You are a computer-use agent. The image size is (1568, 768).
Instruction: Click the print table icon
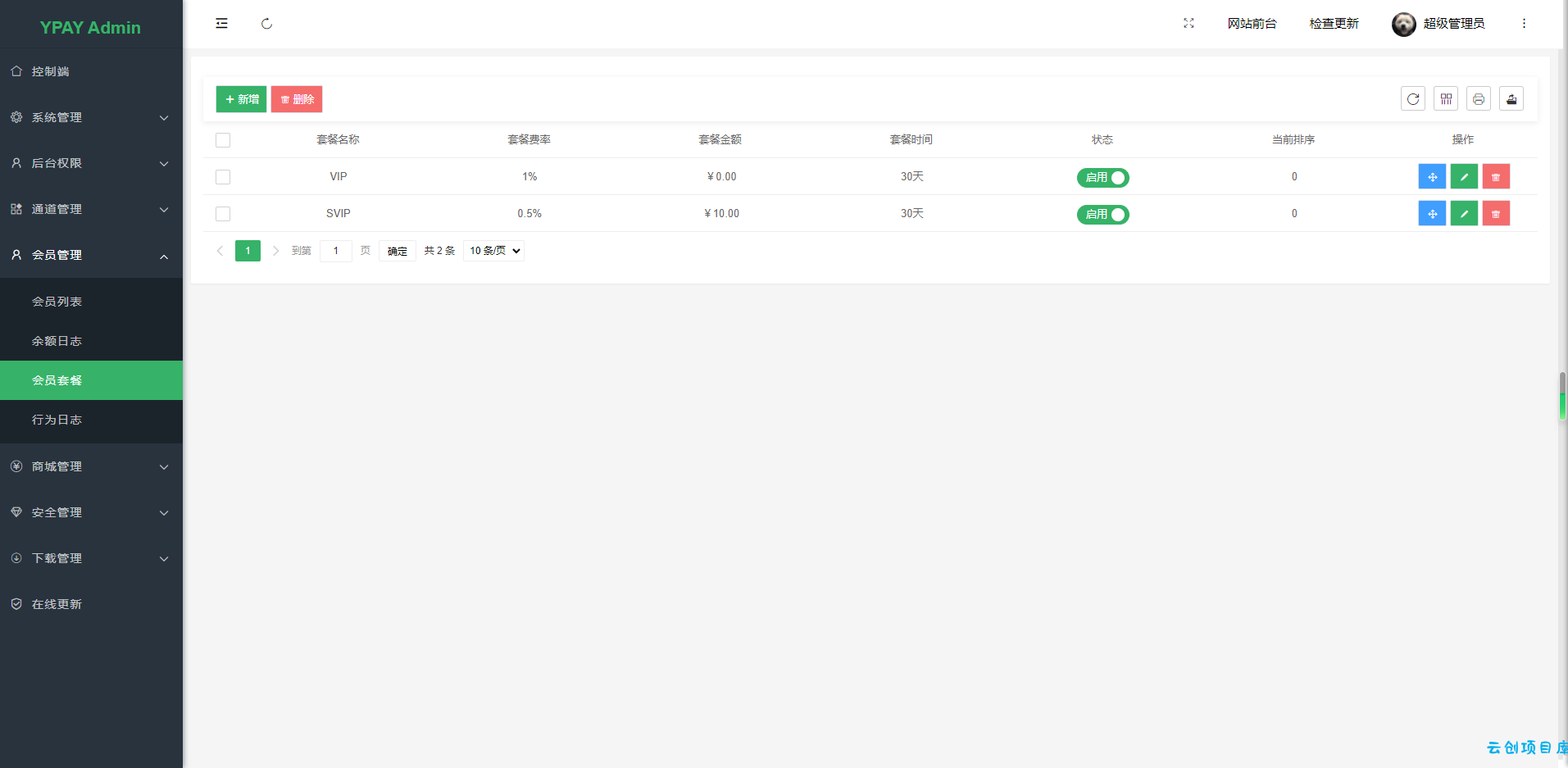coord(1479,99)
